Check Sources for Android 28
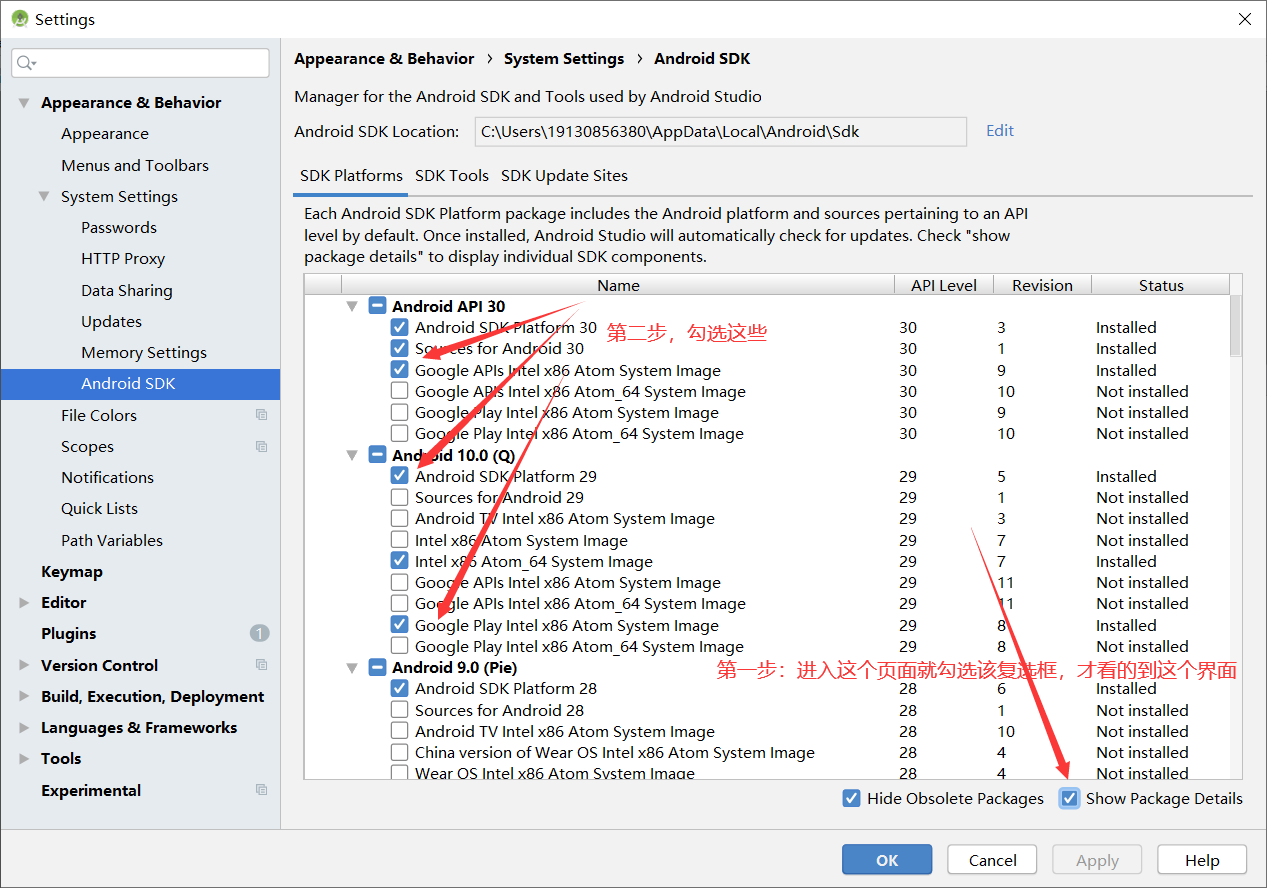The height and width of the screenshot is (888, 1267). click(400, 710)
